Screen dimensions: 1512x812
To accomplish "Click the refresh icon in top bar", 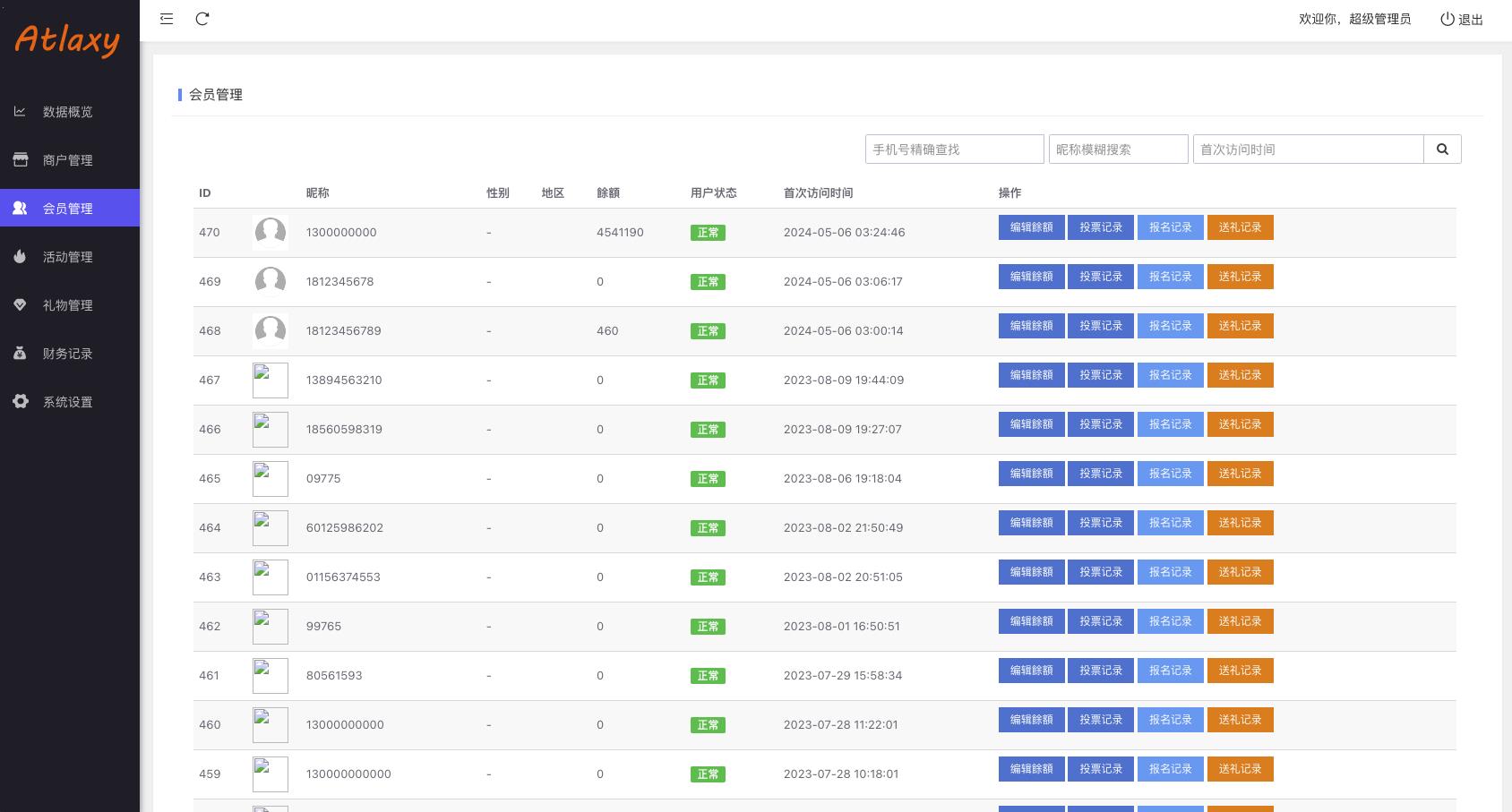I will 202,19.
